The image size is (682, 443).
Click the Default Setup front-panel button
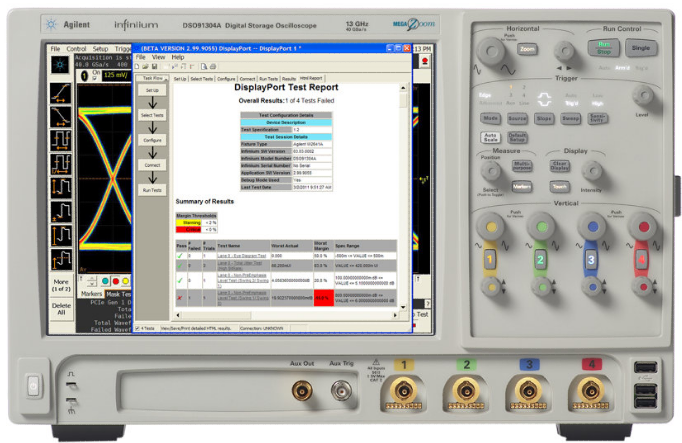click(x=517, y=137)
